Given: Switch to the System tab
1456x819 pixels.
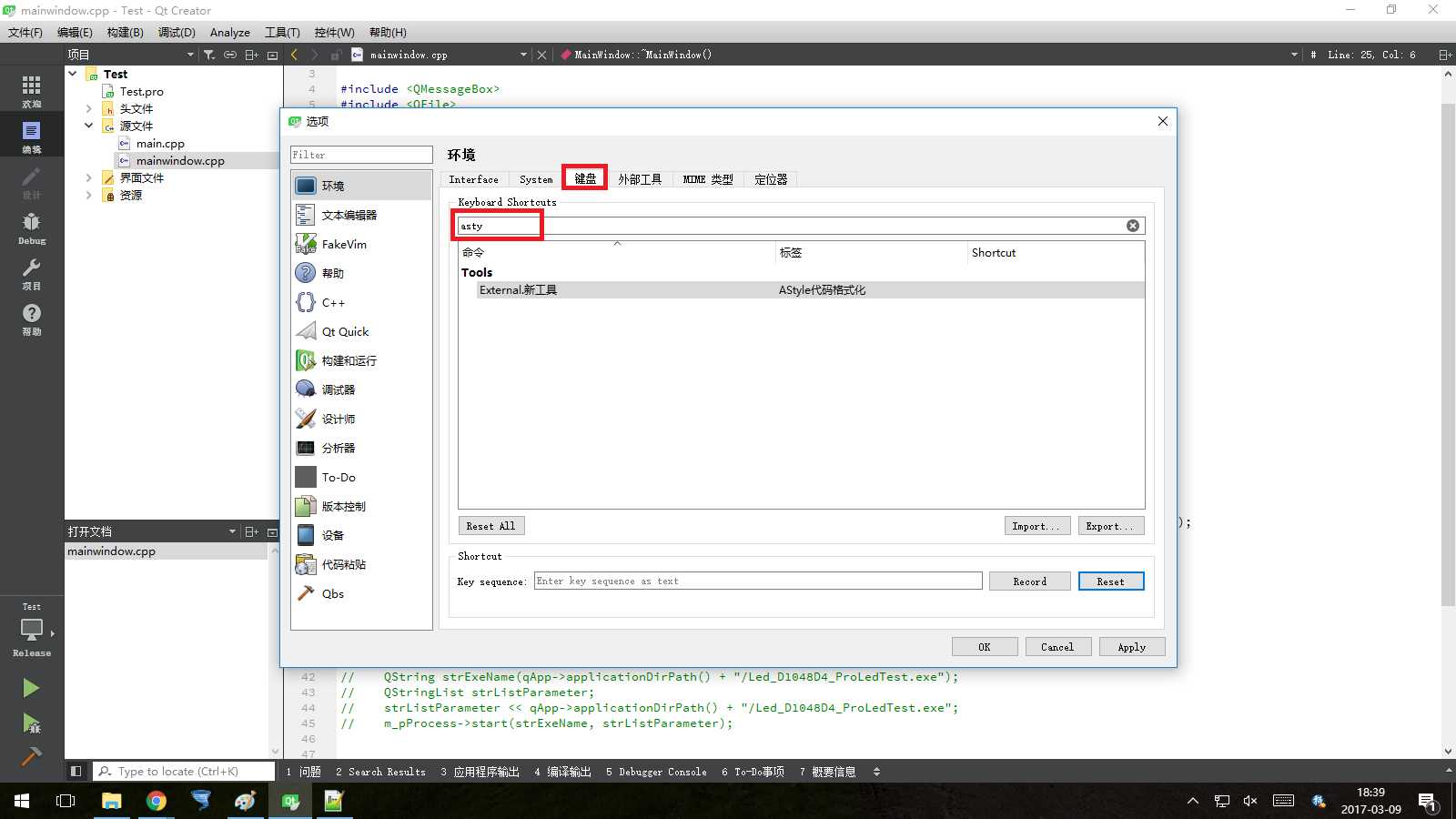Looking at the screenshot, I should (x=536, y=179).
